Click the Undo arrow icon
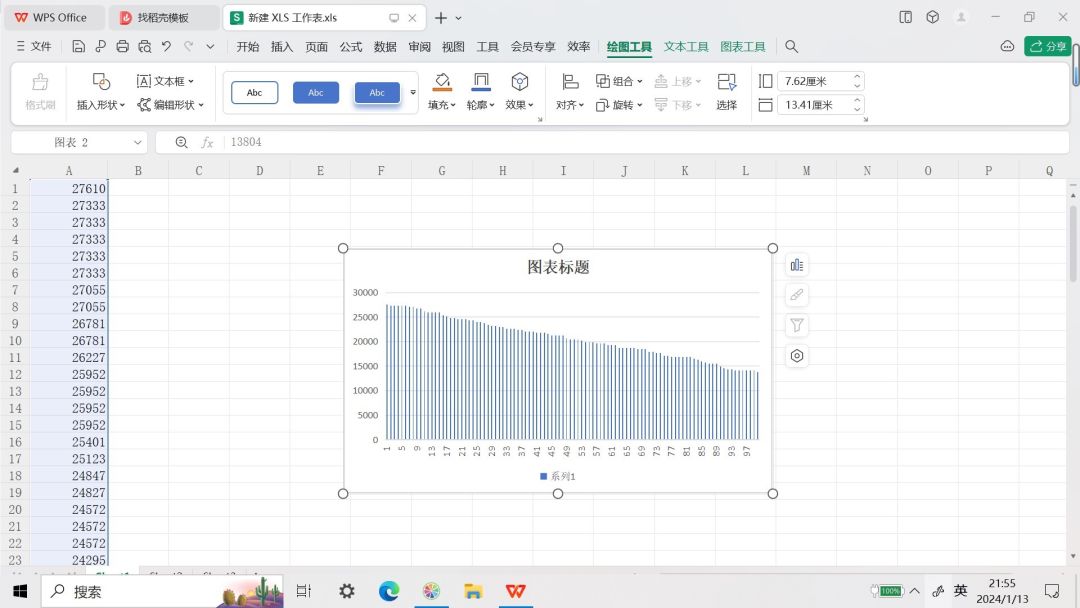The image size is (1080, 608). (166, 47)
